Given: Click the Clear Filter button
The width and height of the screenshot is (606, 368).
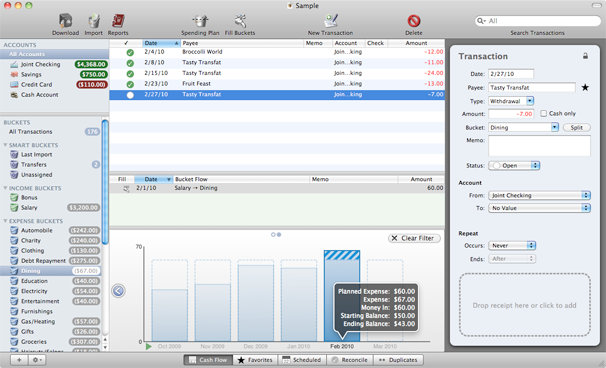Looking at the screenshot, I should (x=414, y=238).
